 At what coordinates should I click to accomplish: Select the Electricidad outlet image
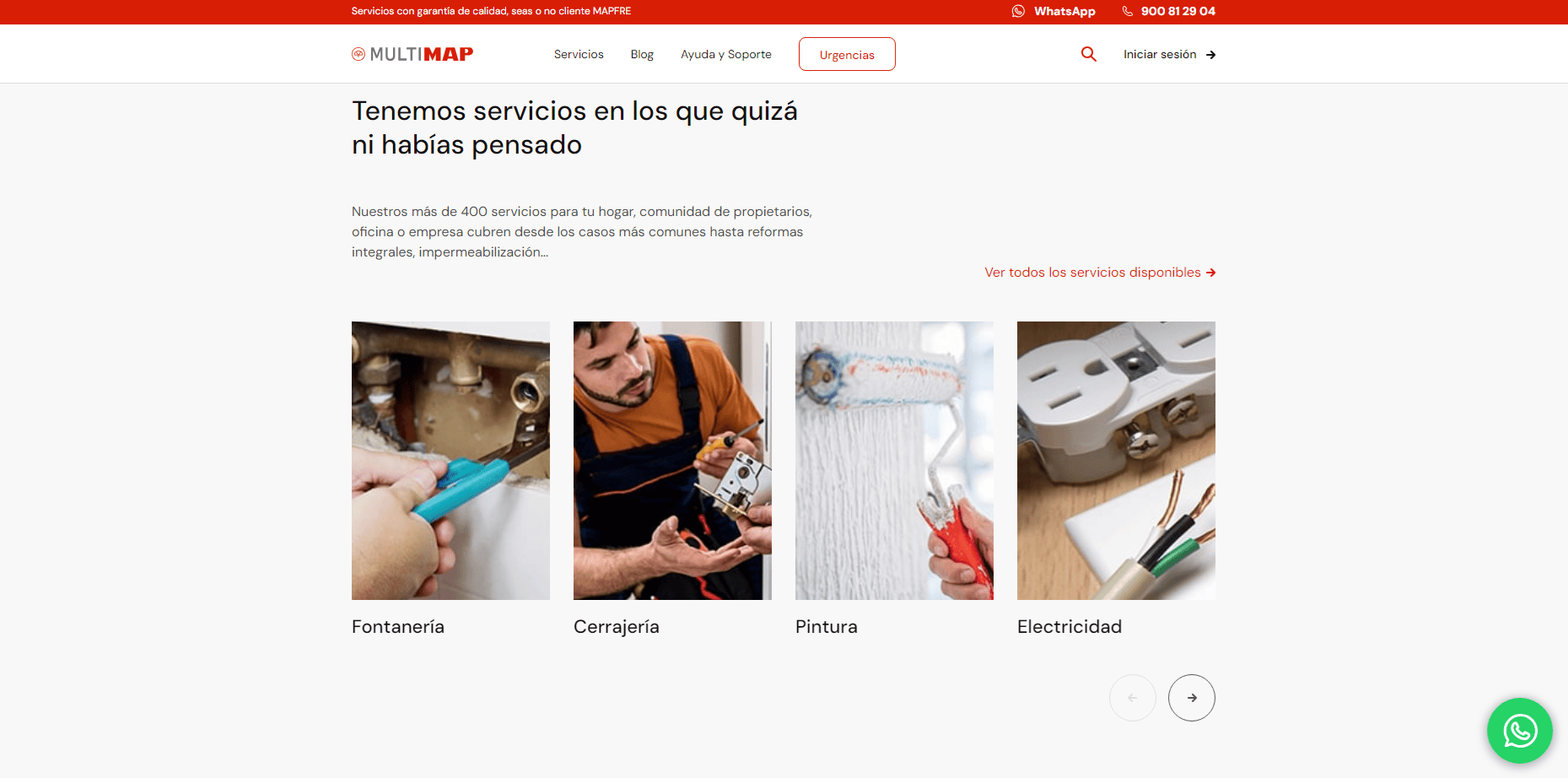point(1116,461)
